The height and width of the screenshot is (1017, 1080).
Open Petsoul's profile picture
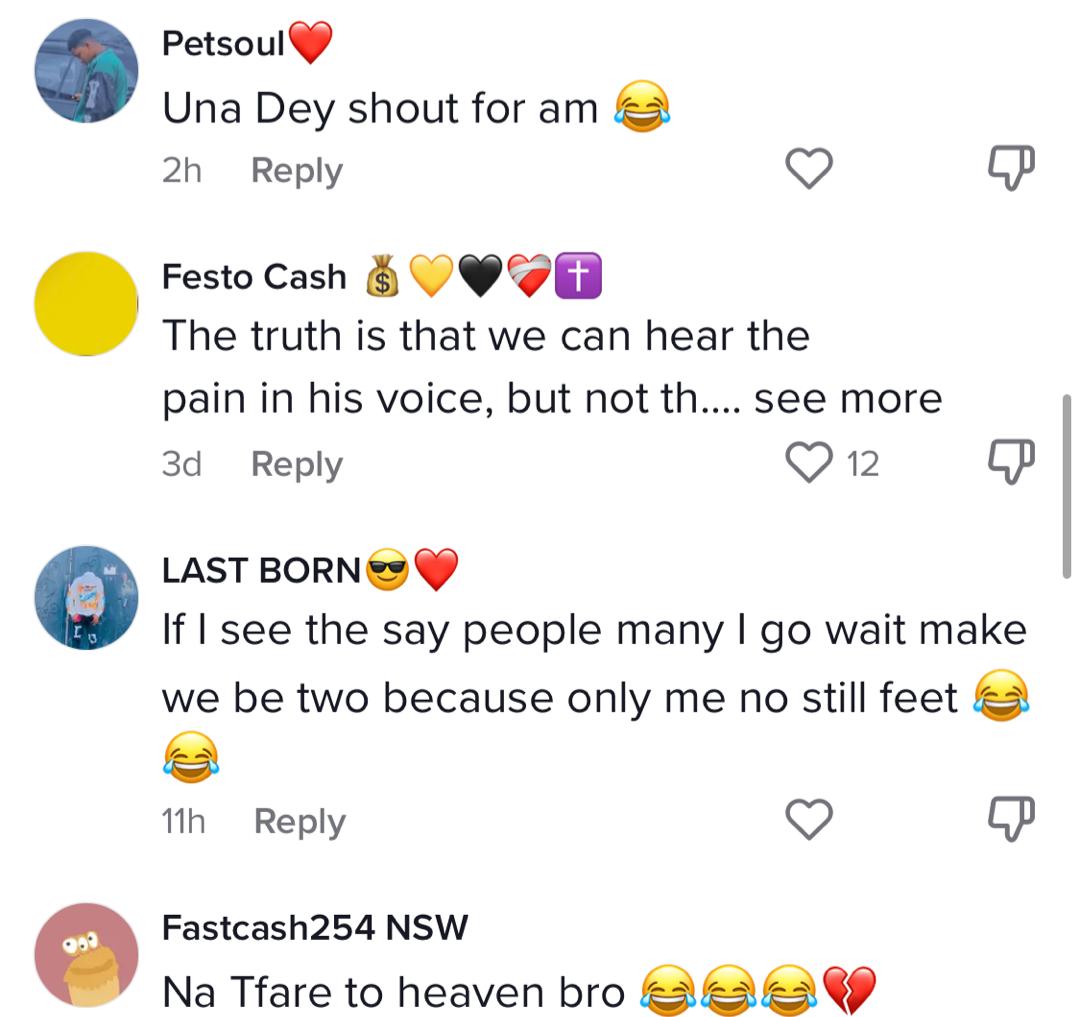click(86, 71)
